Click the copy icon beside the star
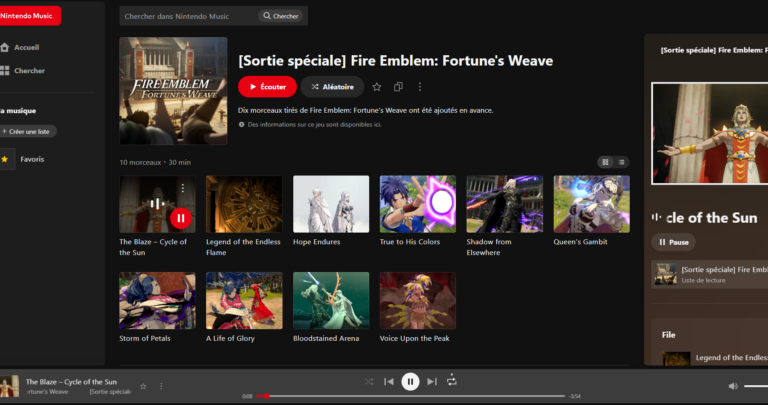 (x=398, y=87)
